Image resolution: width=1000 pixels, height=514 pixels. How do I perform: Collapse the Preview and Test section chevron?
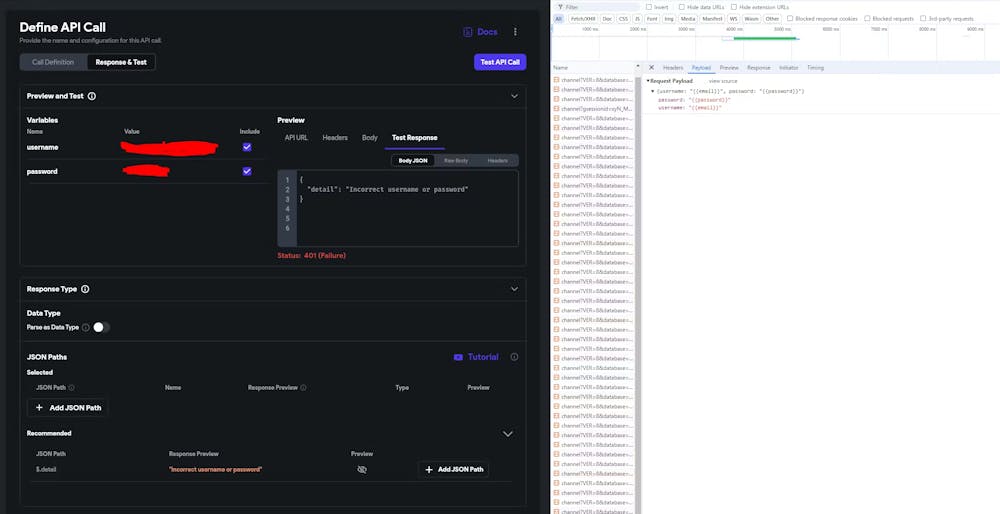pyautogui.click(x=514, y=96)
